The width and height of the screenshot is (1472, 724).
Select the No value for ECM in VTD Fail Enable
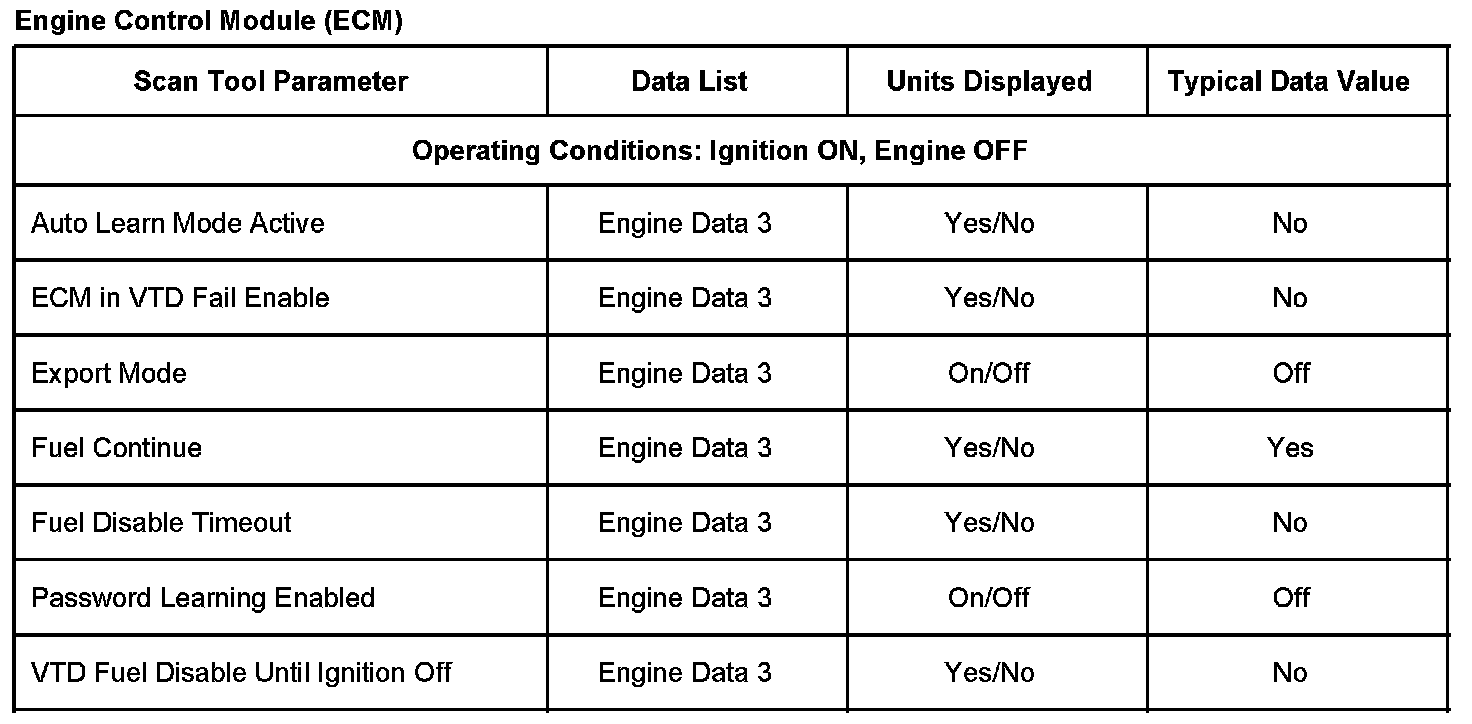click(1290, 298)
